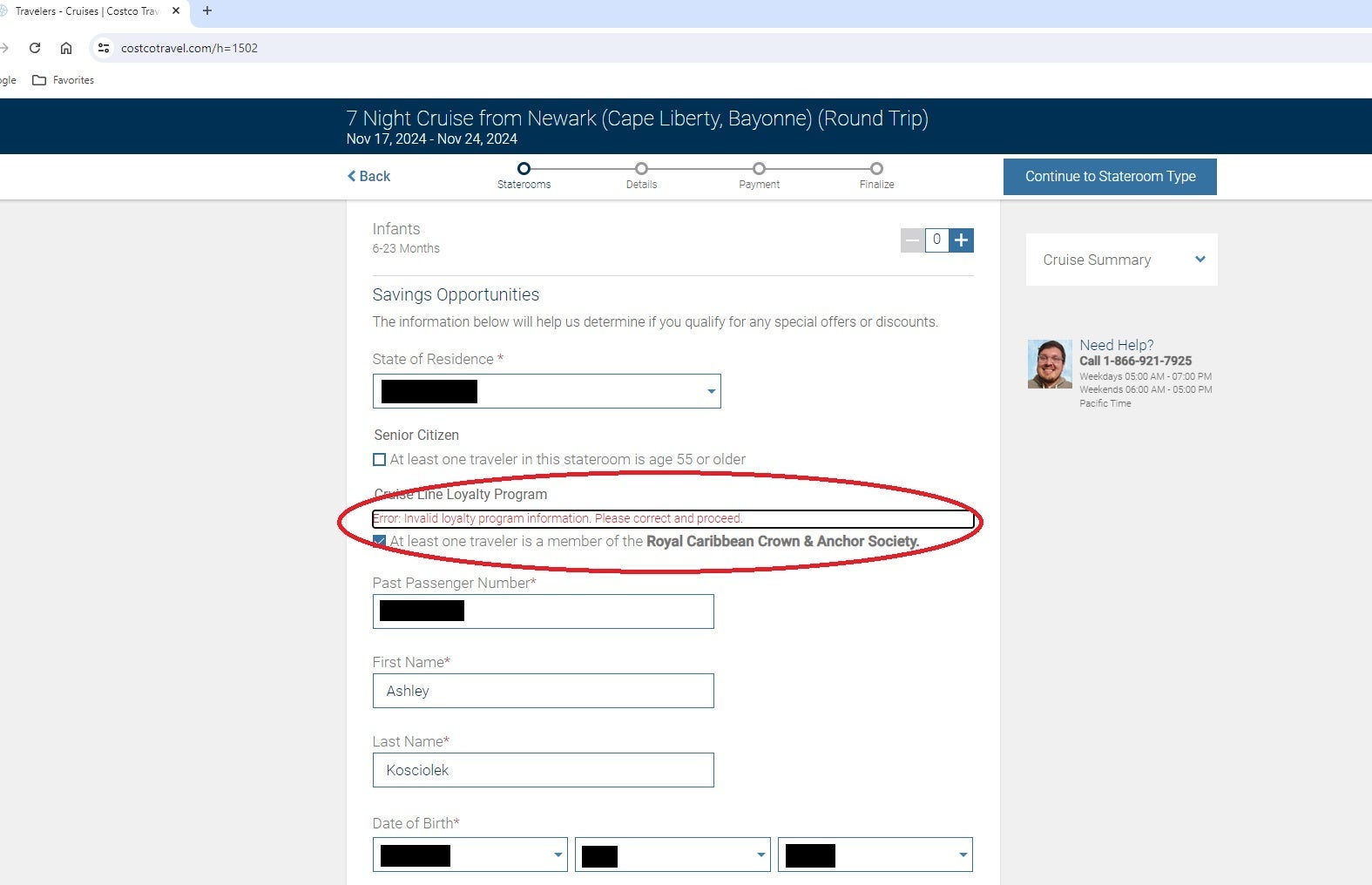1372x885 pixels.
Task: Go Back to previous step
Action: (368, 176)
